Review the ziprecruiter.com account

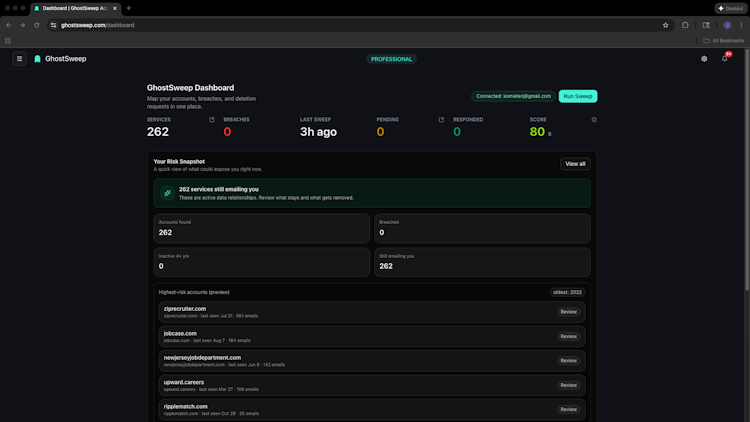(x=568, y=312)
